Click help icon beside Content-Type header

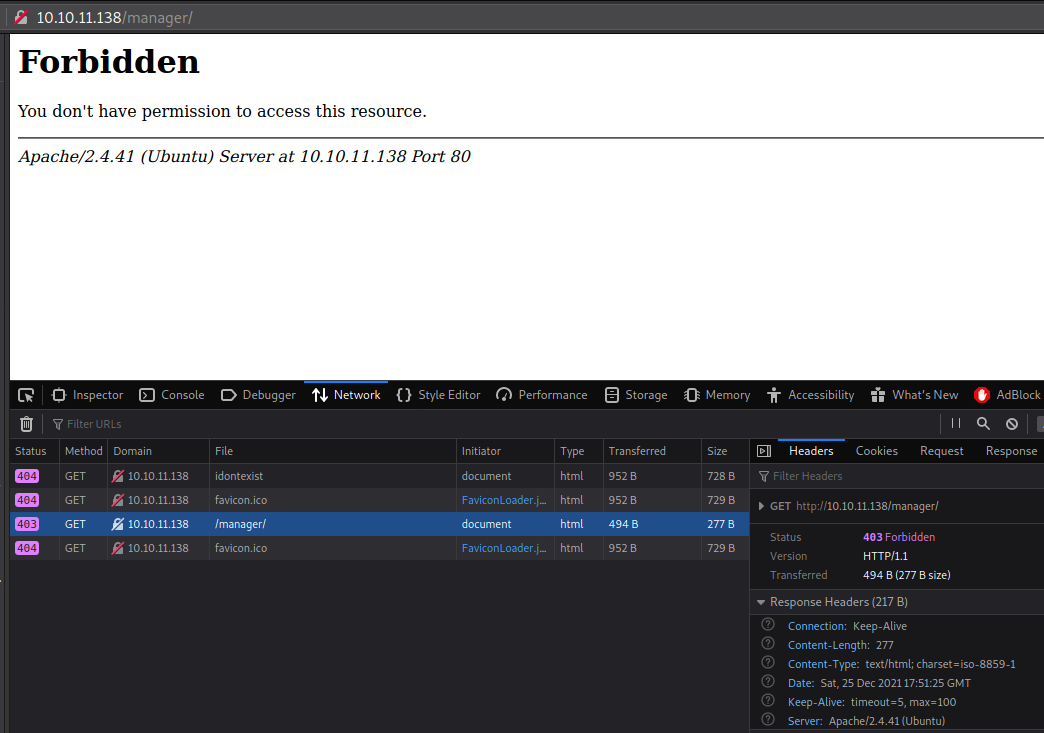768,663
